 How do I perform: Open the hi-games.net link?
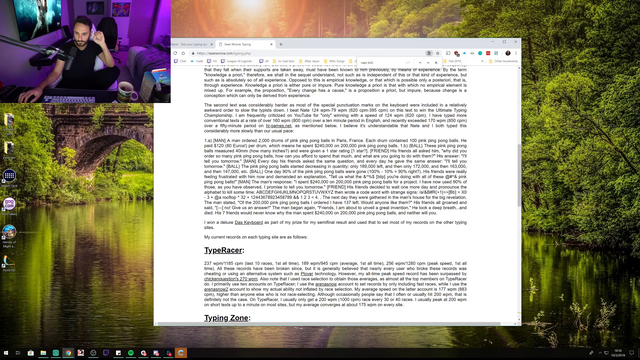coord(278,126)
